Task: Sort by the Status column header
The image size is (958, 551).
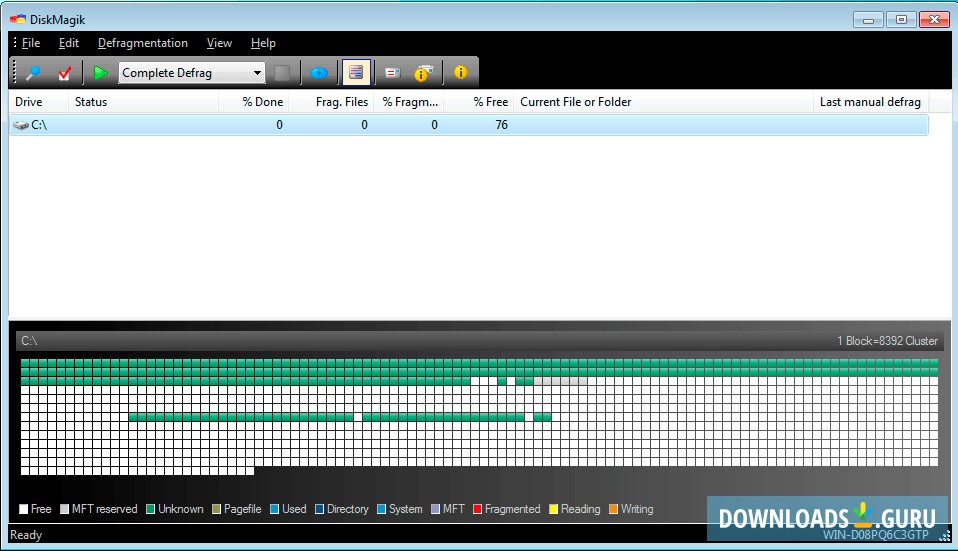Action: 144,102
